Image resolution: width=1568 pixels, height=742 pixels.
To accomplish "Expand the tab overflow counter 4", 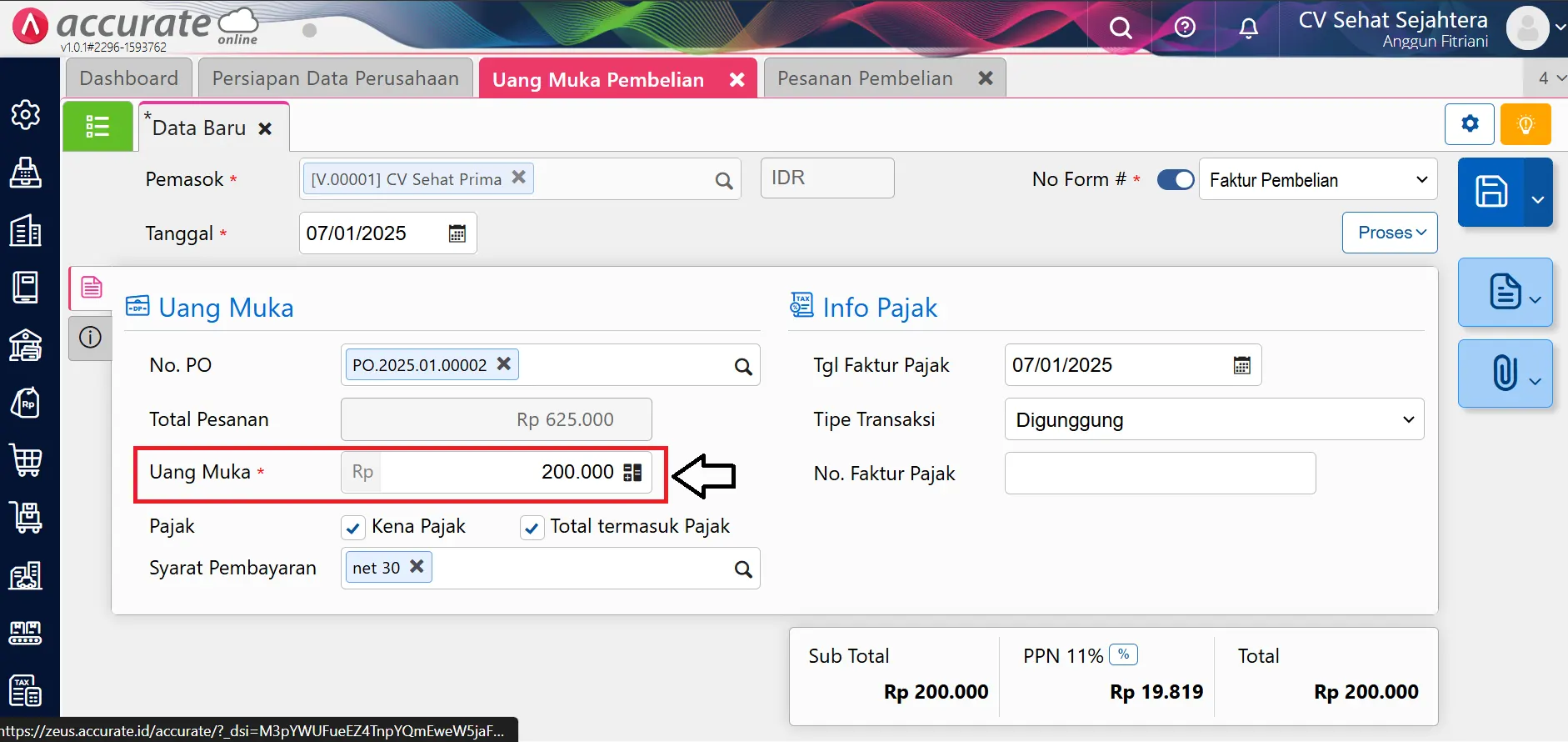I will coord(1550,78).
